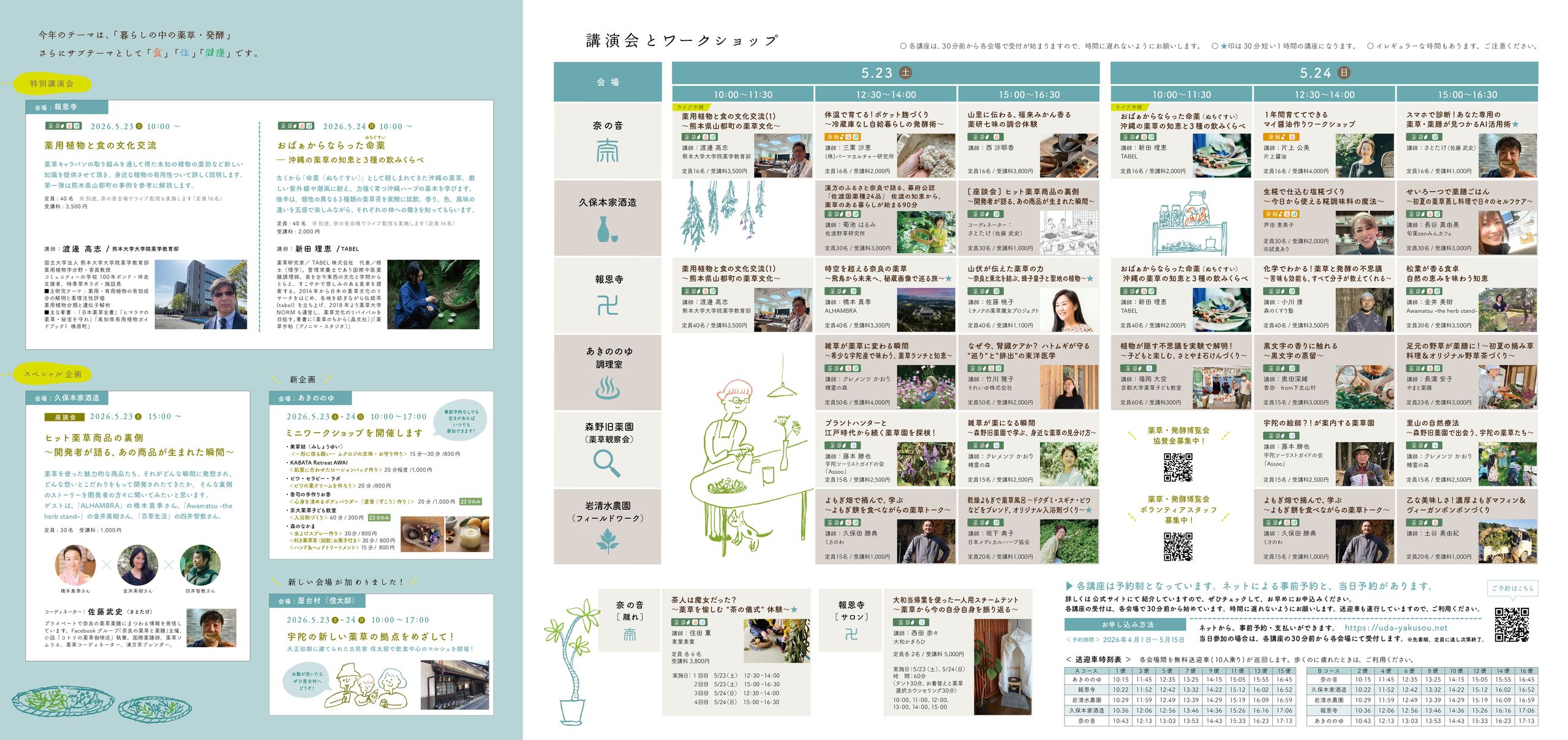Click the 奈の音 venue house icon
This screenshot has width=1568, height=740.
pos(607,151)
